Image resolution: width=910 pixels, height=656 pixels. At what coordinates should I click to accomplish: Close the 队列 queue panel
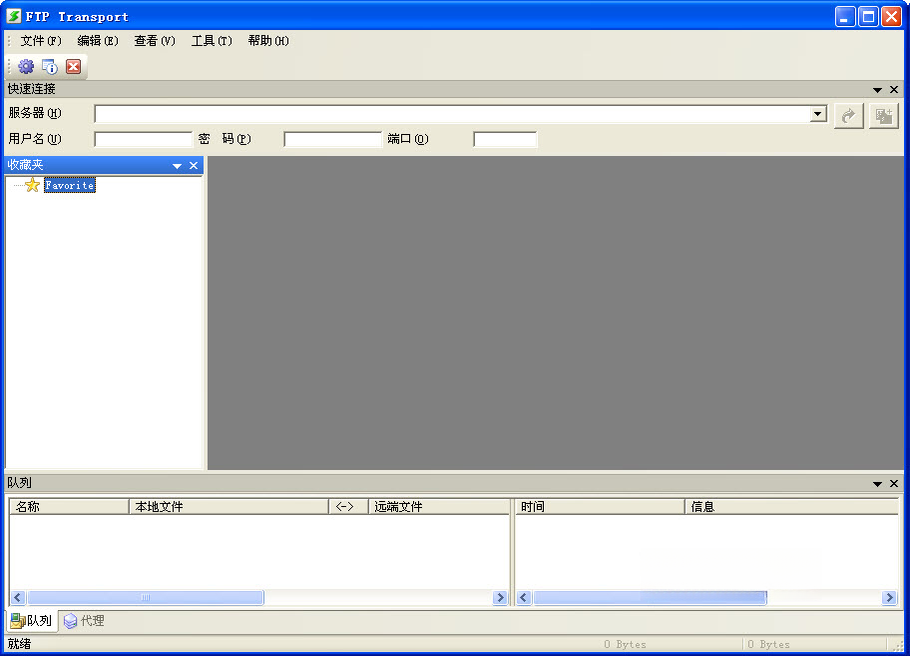[x=894, y=483]
